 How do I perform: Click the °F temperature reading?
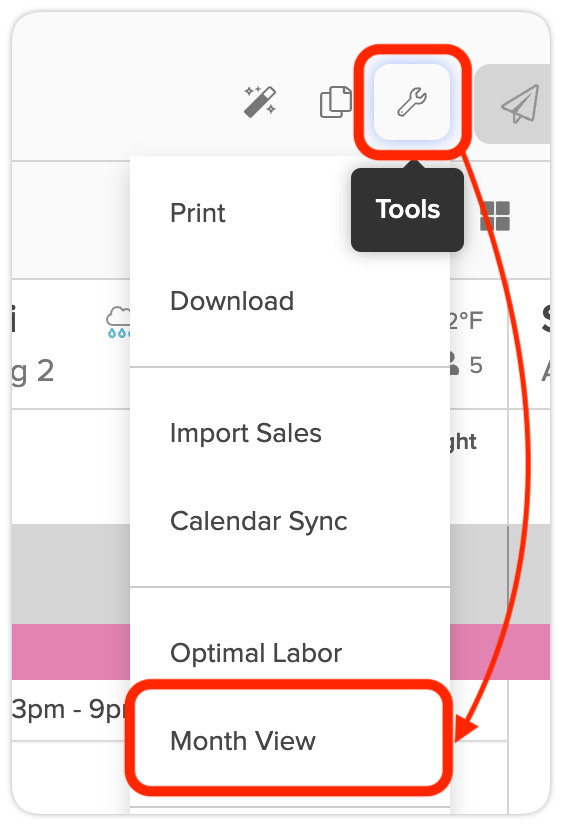(x=466, y=320)
